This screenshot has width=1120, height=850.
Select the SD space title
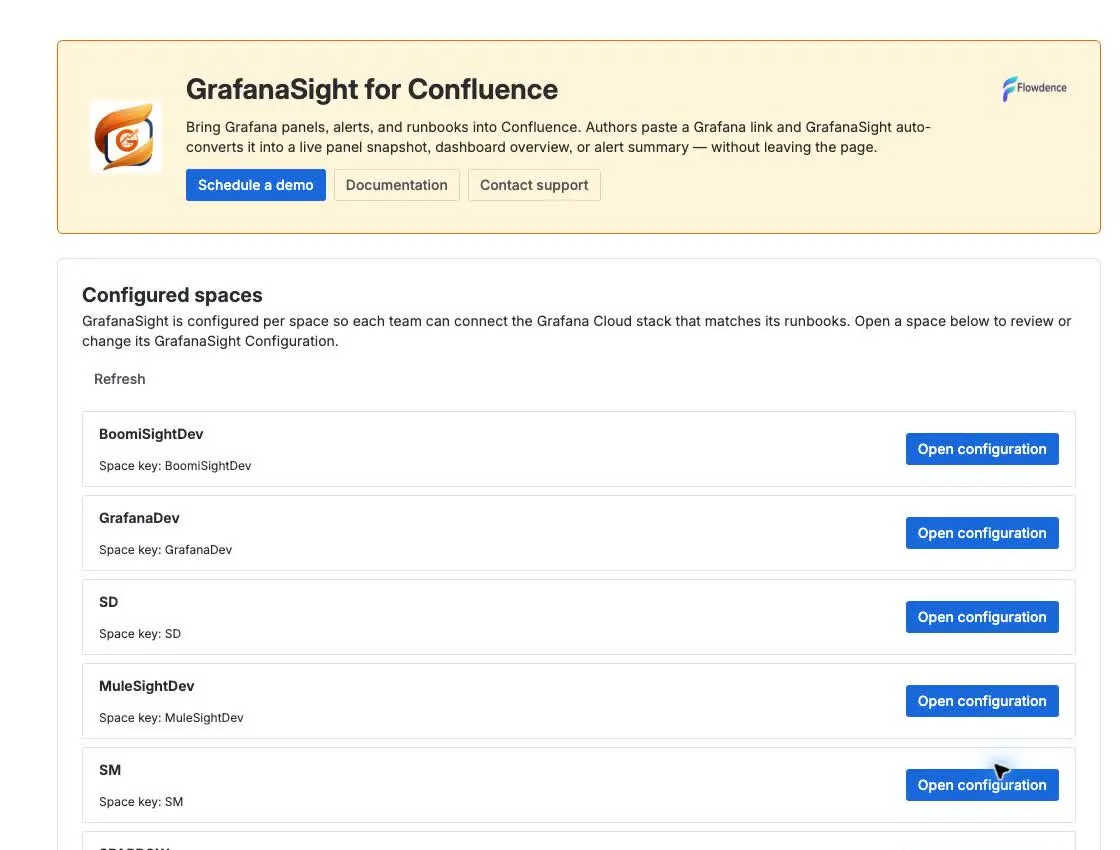[109, 602]
